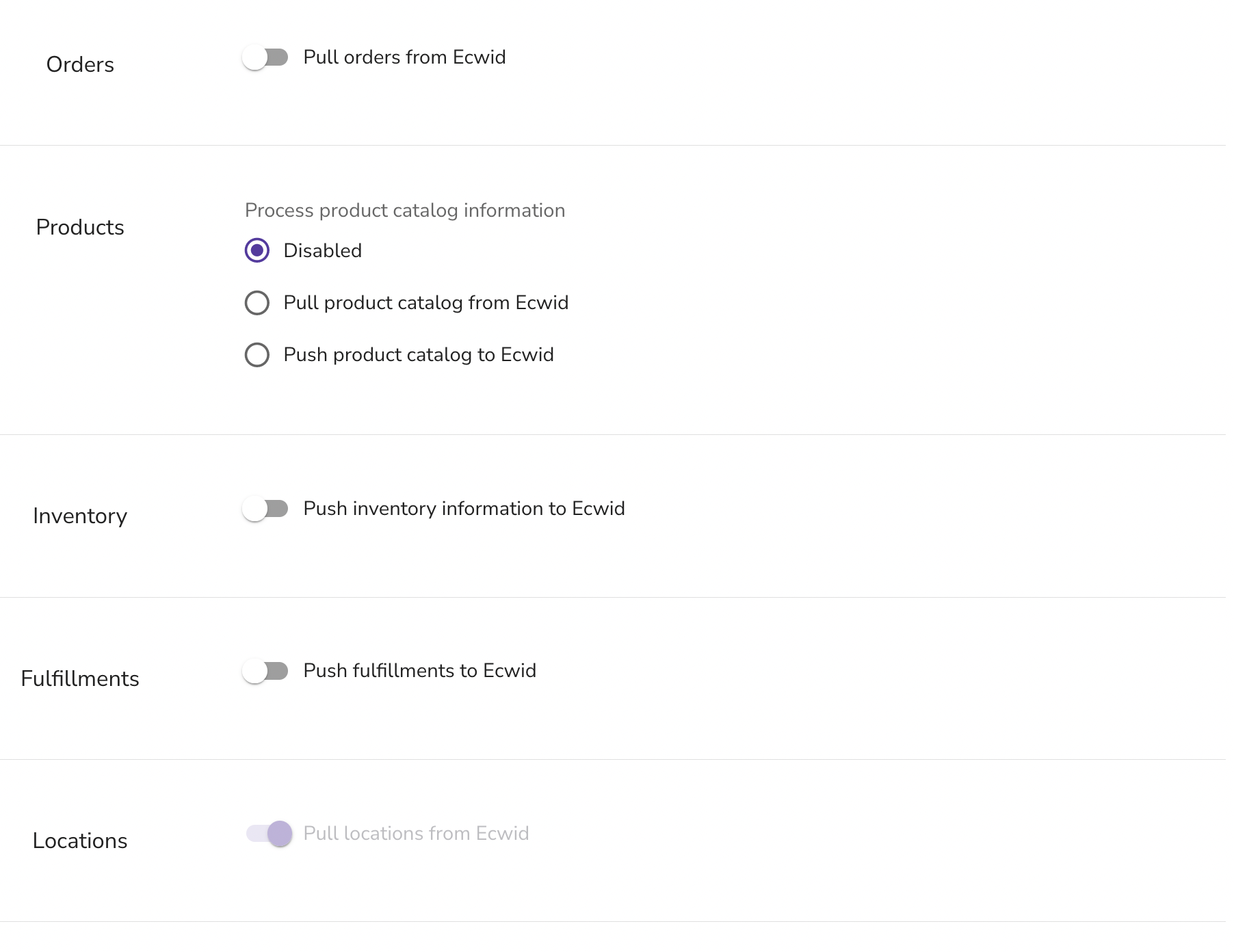Click the Disabled option text label
1234x952 pixels.
[322, 250]
